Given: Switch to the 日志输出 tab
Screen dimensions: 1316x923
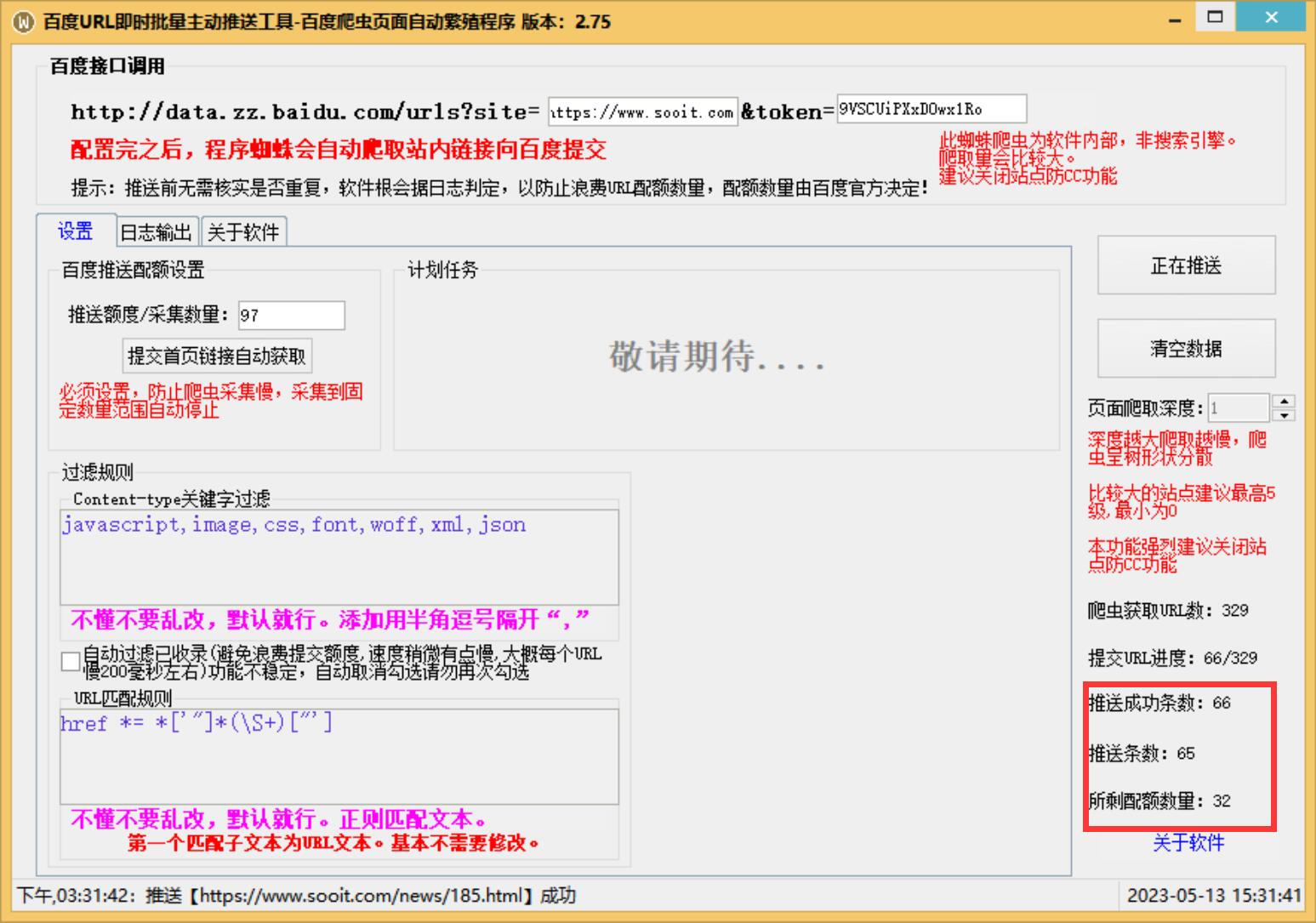Looking at the screenshot, I should 157,232.
